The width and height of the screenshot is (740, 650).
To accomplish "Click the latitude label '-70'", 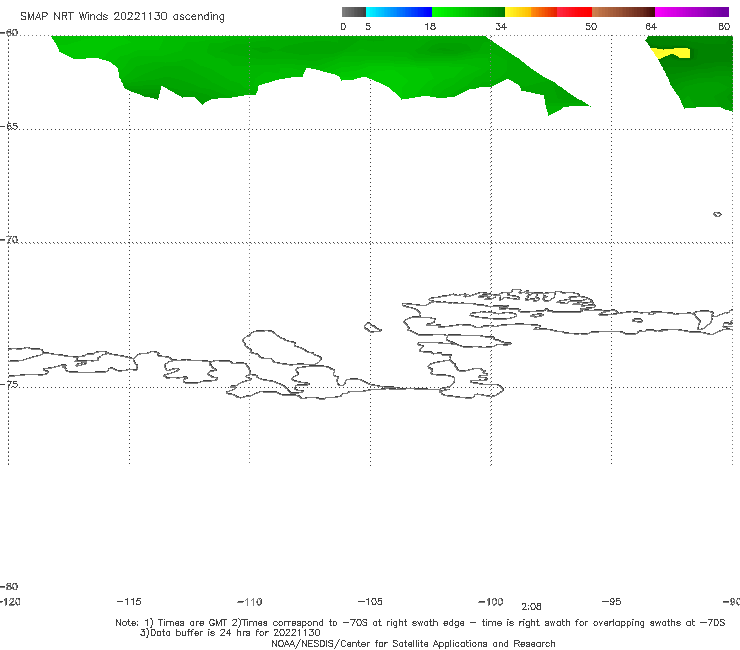I will [9, 240].
